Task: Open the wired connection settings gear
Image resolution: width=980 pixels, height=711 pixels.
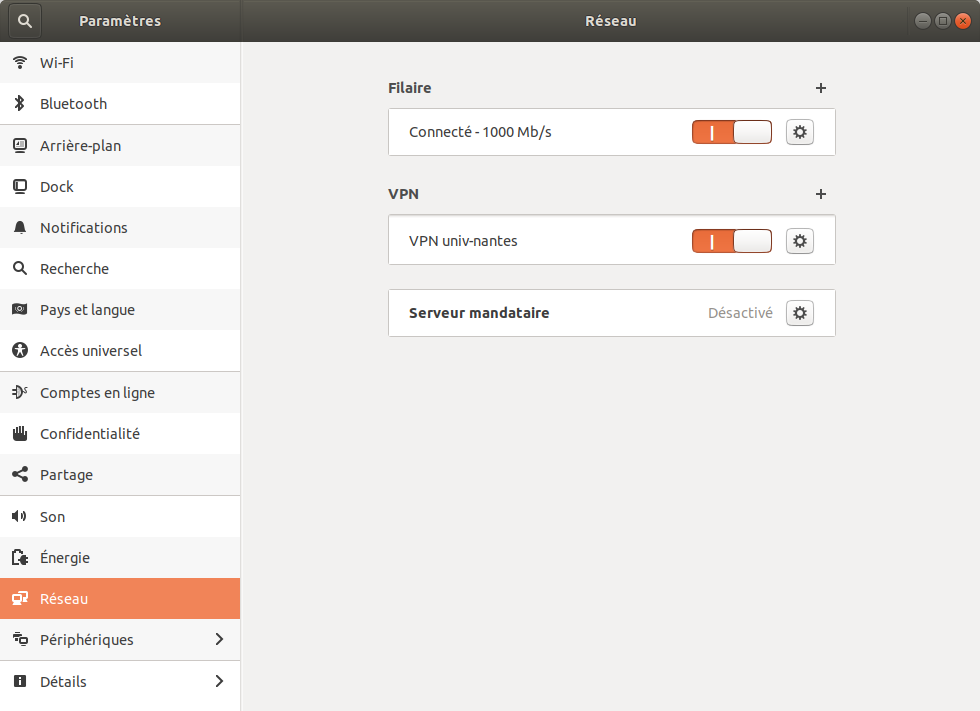Action: coord(799,132)
